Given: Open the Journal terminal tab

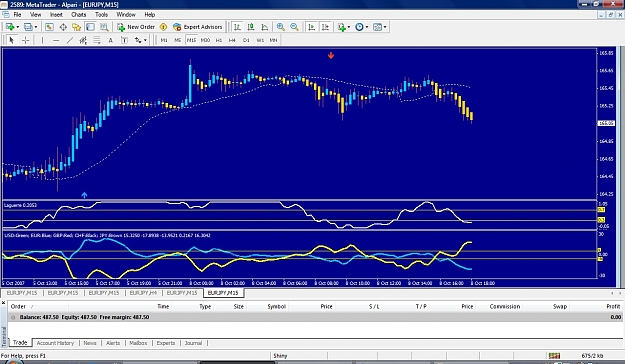Looking at the screenshot, I should pyautogui.click(x=193, y=343).
